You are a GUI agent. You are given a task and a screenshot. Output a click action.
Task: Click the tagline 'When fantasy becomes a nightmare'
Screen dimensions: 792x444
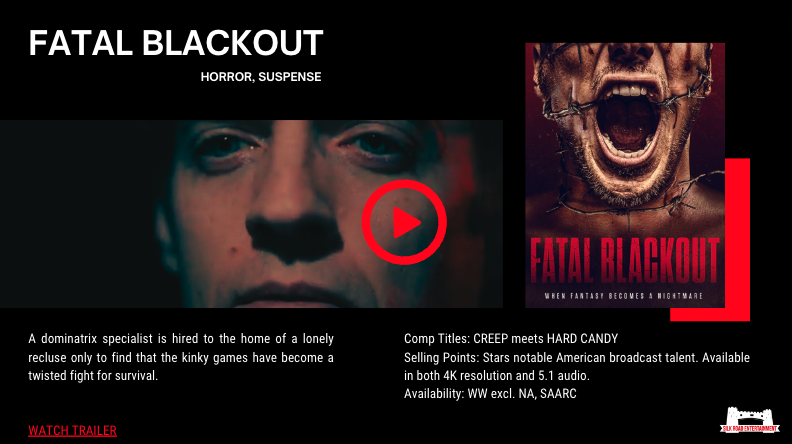(x=624, y=296)
